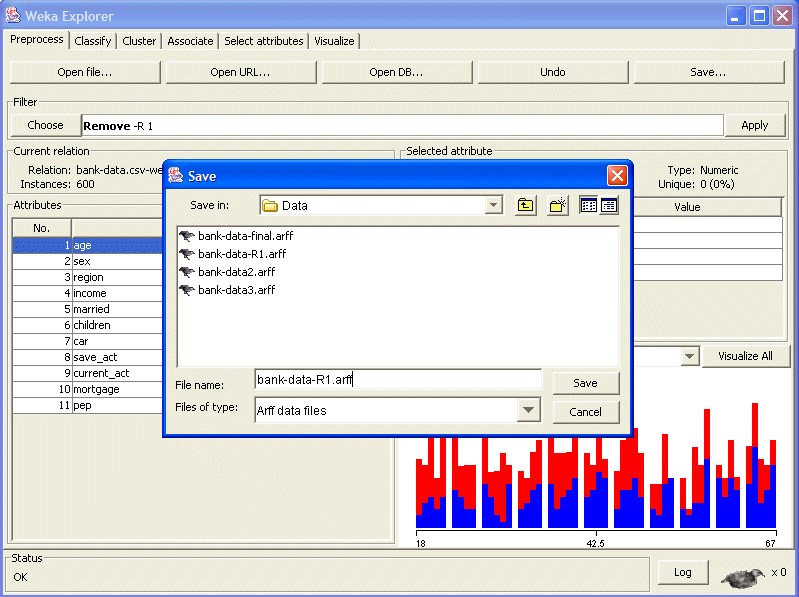The height and width of the screenshot is (597, 799).
Task: Switch to Details view icon
Action: pyautogui.click(x=608, y=205)
